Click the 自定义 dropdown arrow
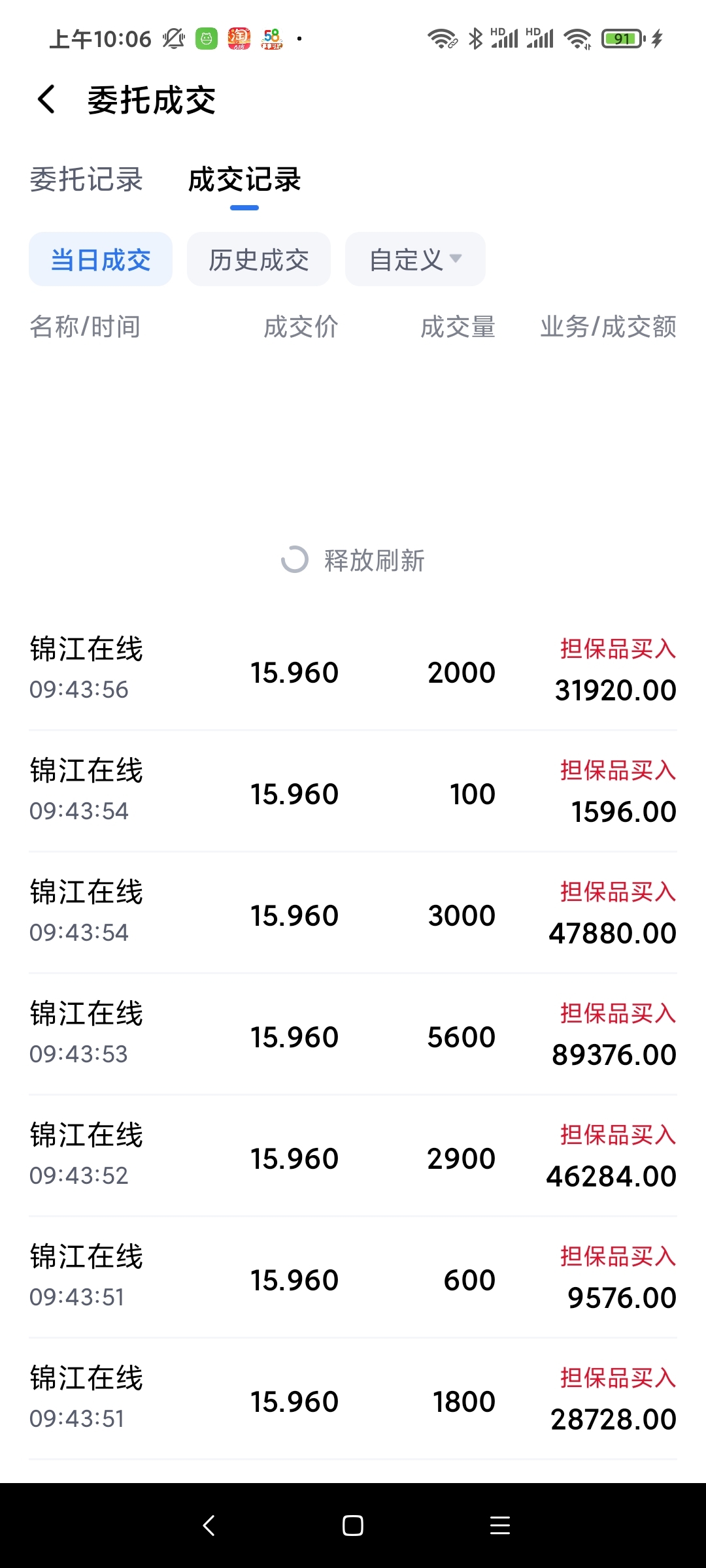Screen dimensions: 706x1568 pos(456,259)
